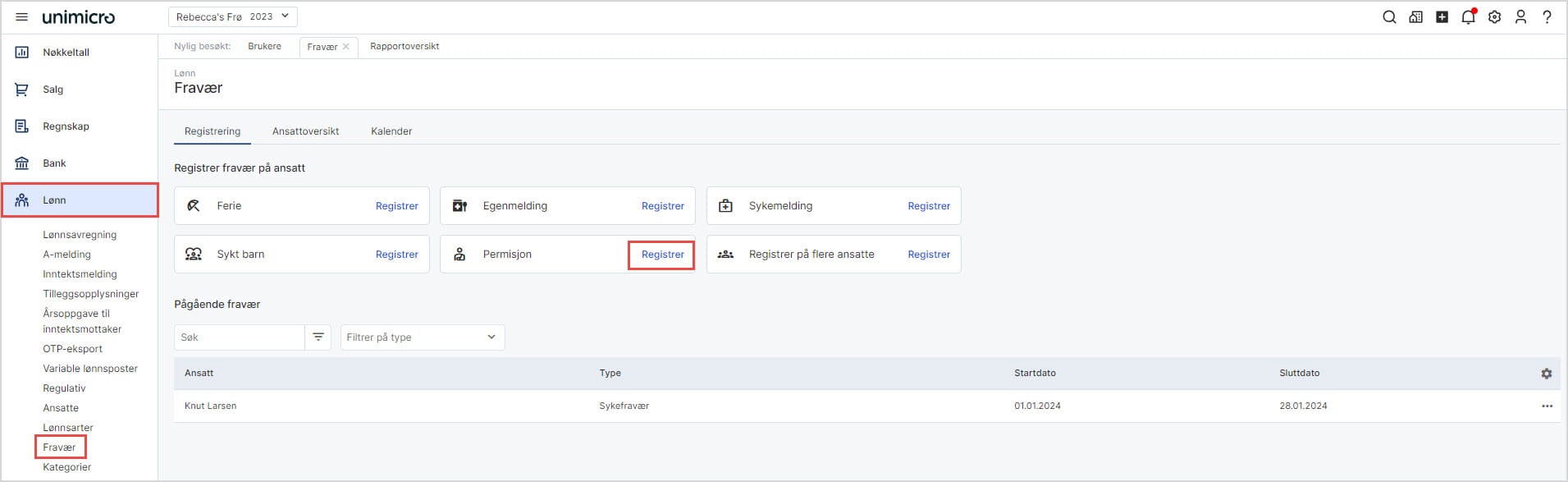Open the Filtrer på type dropdown
The width and height of the screenshot is (1568, 482).
pyautogui.click(x=422, y=337)
